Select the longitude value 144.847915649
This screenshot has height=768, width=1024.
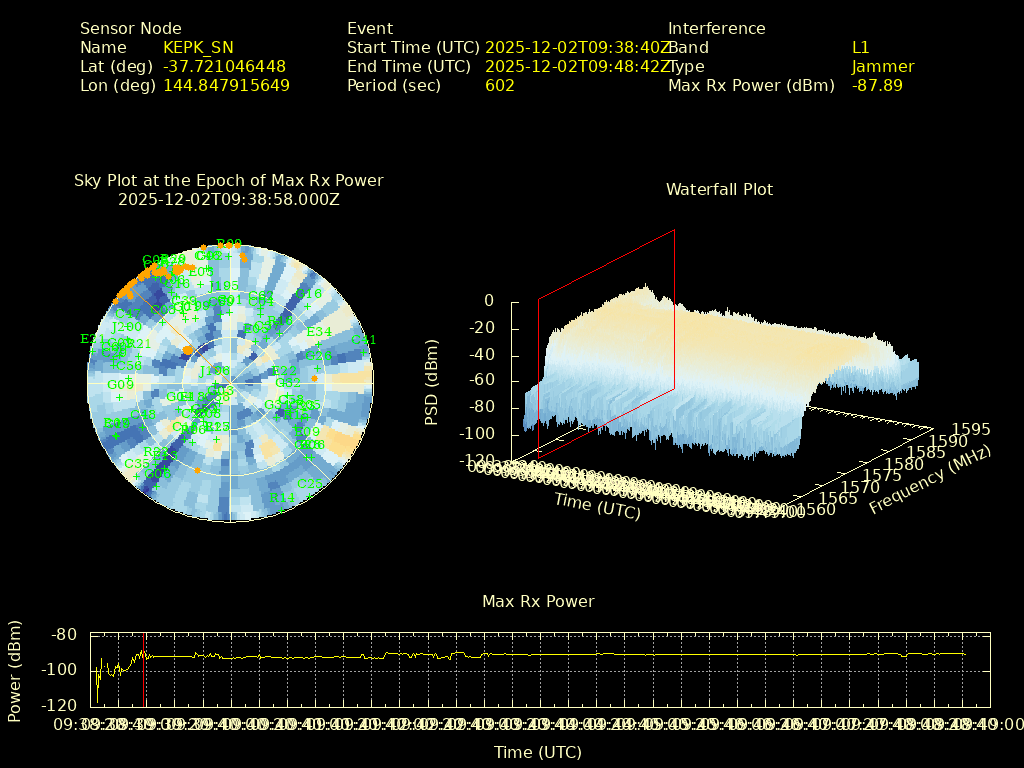coord(226,86)
